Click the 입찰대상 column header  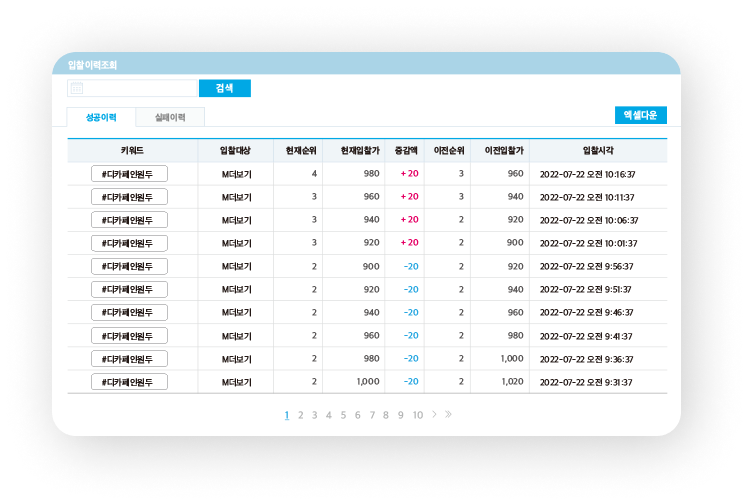point(235,150)
